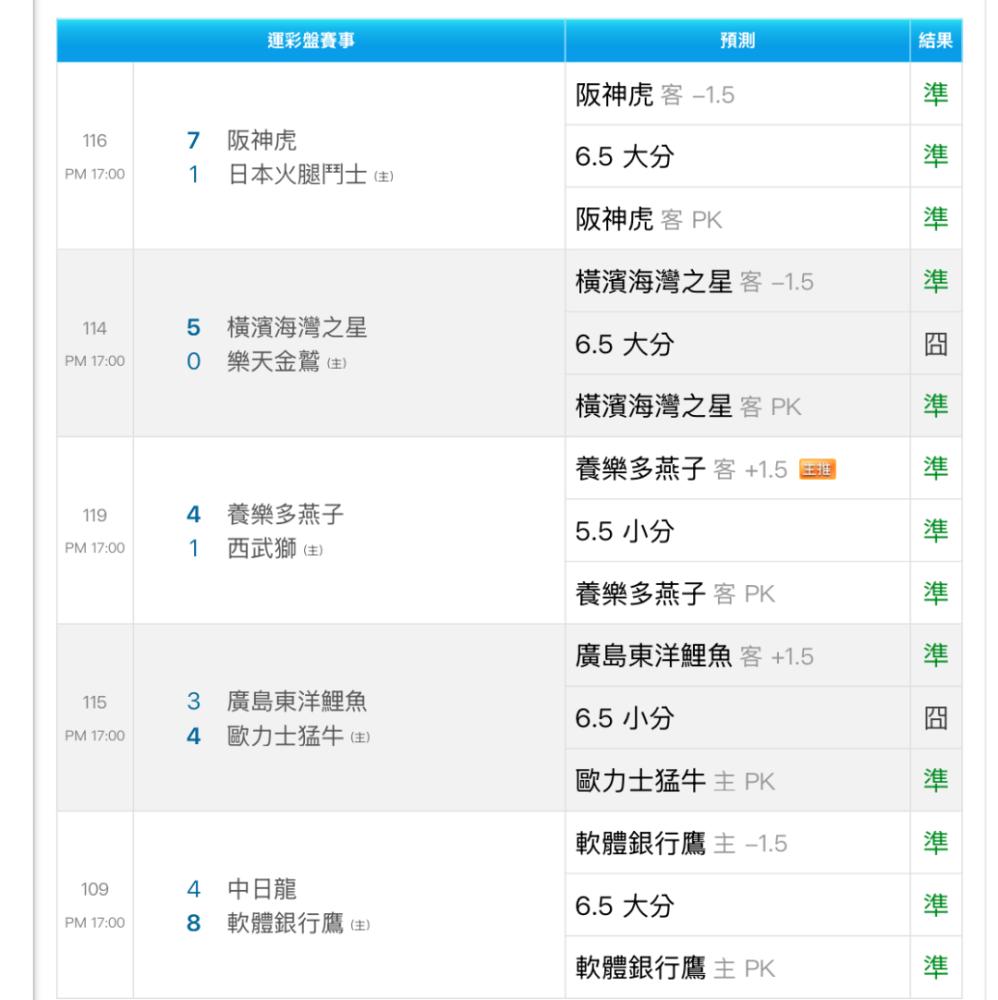Image resolution: width=998 pixels, height=1000 pixels.
Task: Select the 結果 column header
Action: (x=936, y=41)
